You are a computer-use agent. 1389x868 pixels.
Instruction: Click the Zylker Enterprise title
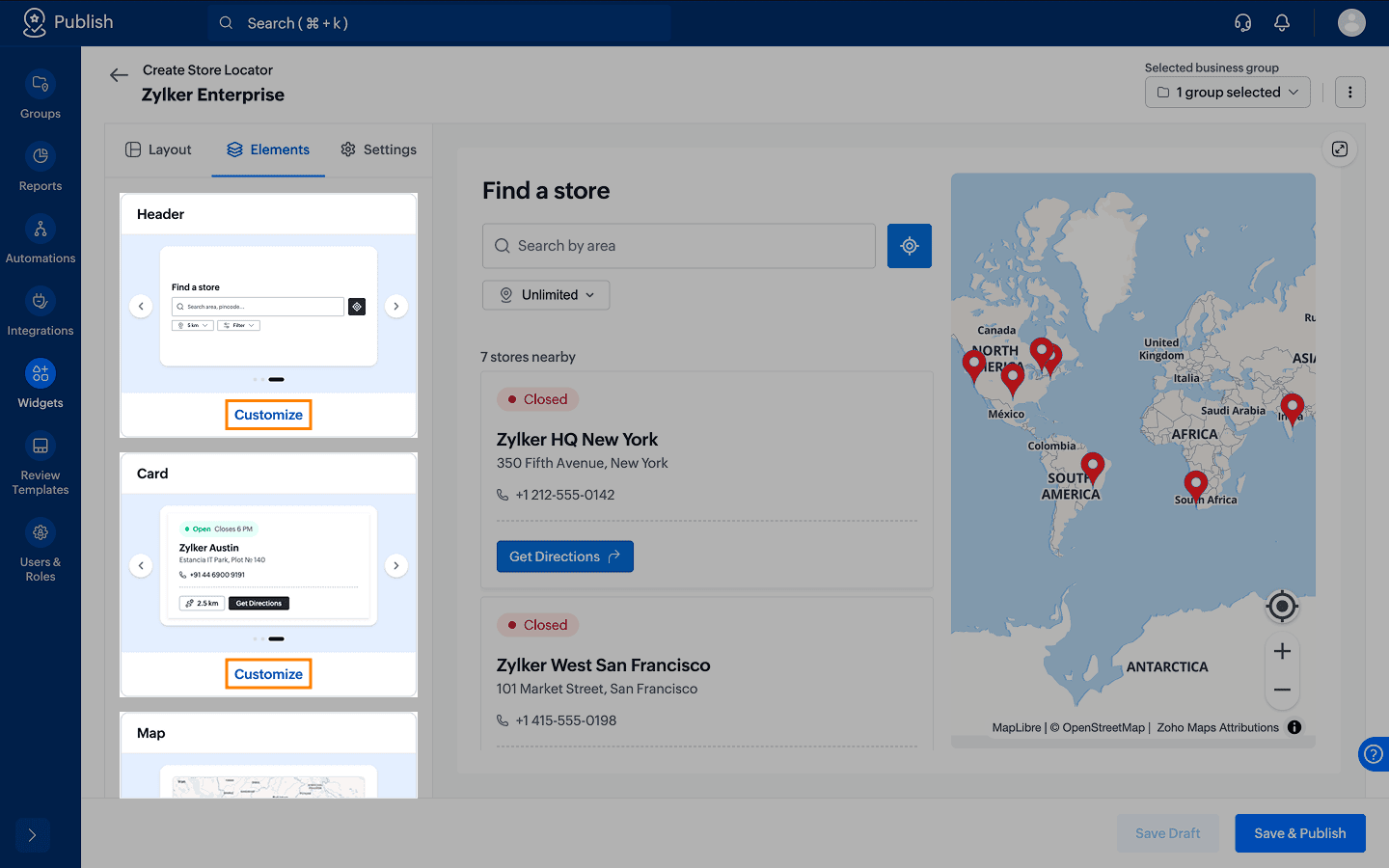coord(213,95)
